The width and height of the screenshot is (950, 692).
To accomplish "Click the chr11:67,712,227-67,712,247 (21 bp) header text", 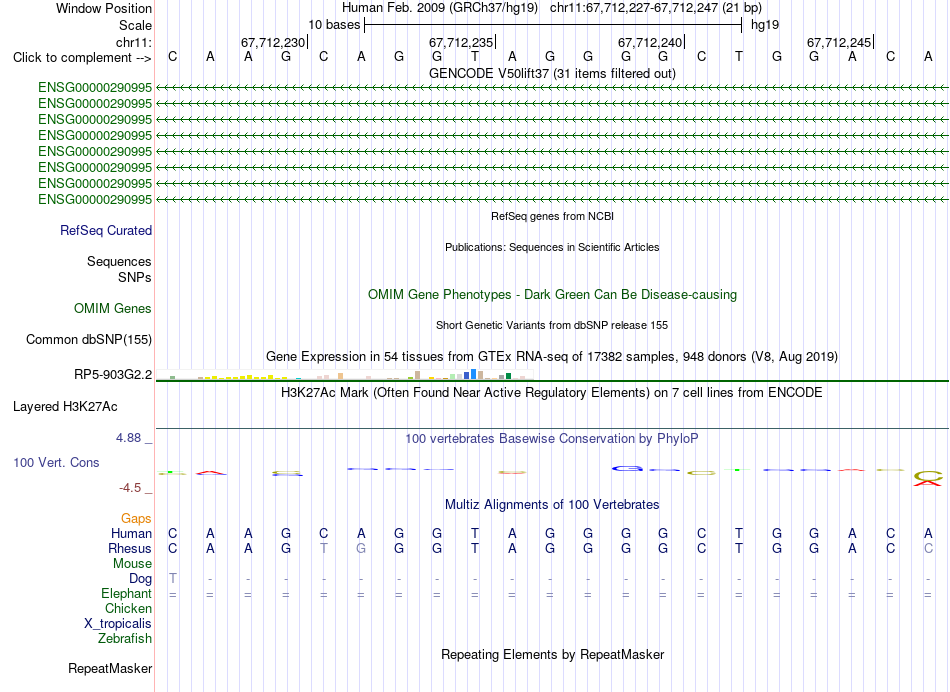I will 656,8.
